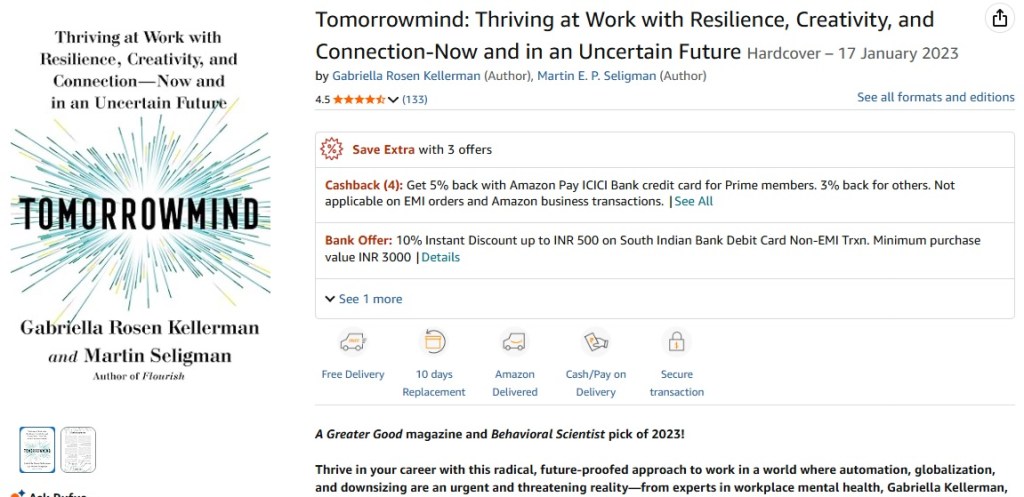Click the share icon at top right
1024x497 pixels.
[x=999, y=19]
